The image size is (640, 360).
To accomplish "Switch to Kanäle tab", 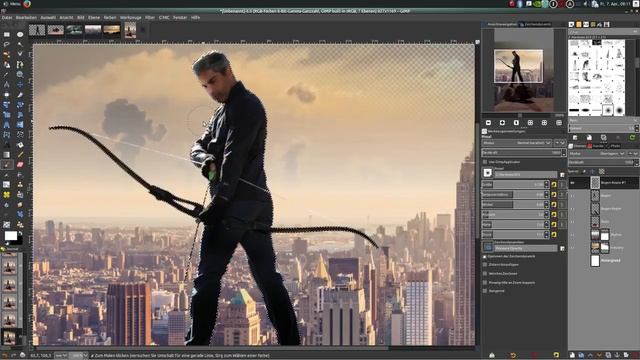I will point(595,146).
